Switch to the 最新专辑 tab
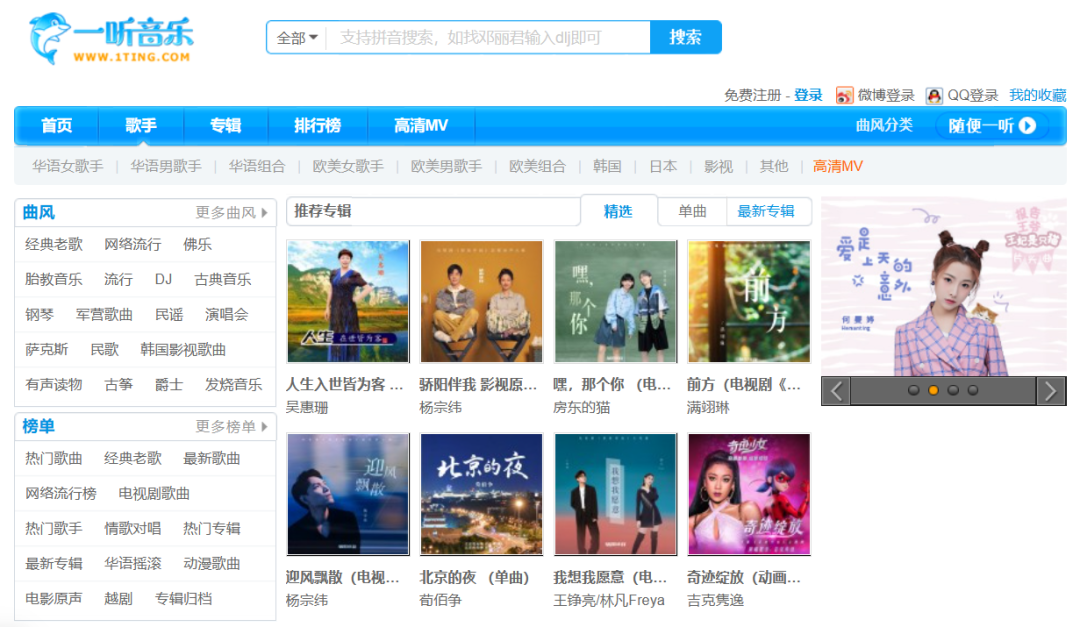 click(766, 212)
